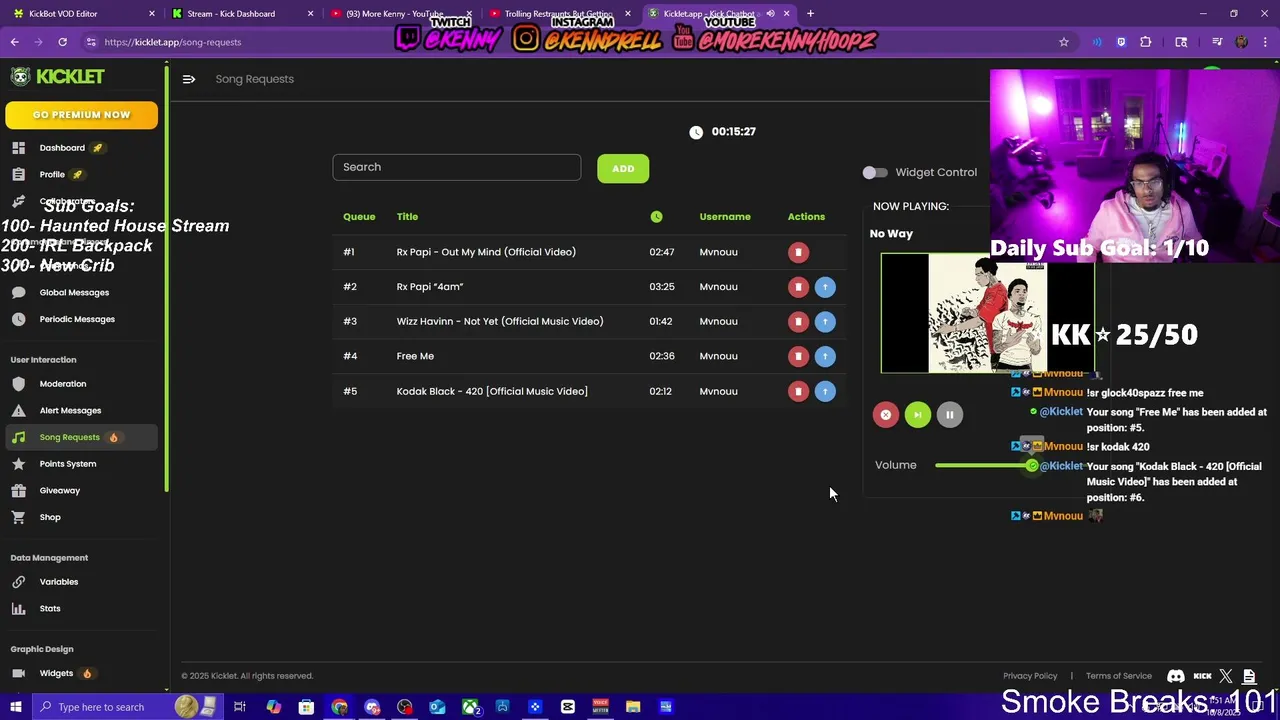Open the Giveaway page
1280x720 pixels.
point(59,490)
